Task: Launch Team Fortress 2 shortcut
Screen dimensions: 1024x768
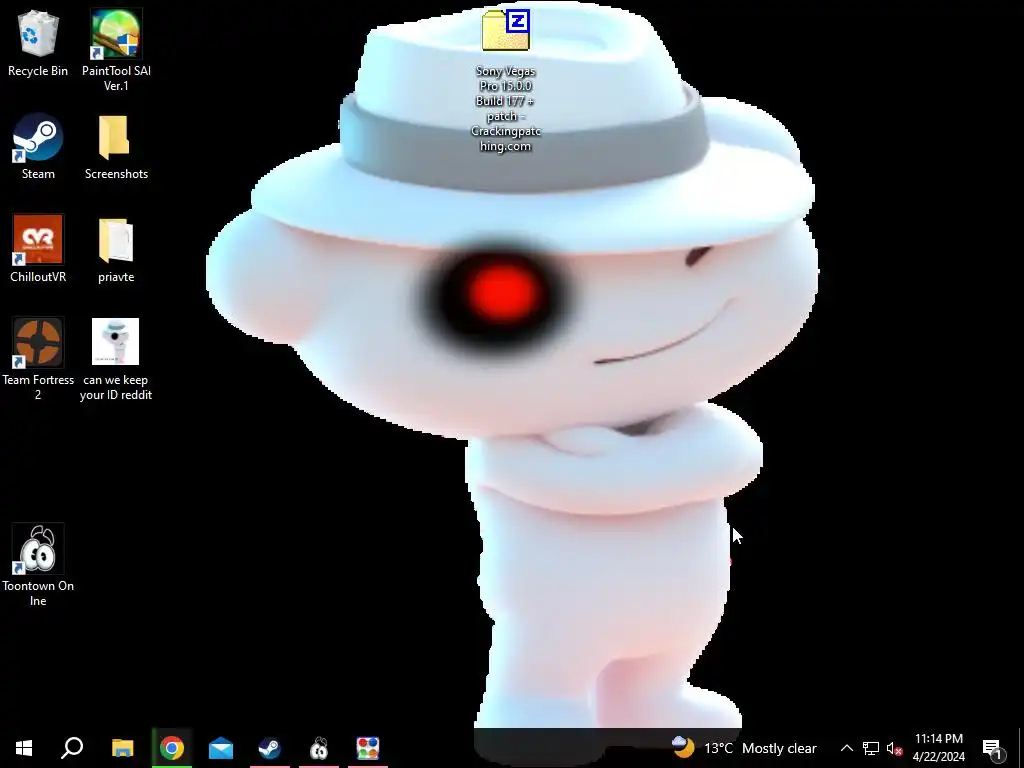Action: 38,359
